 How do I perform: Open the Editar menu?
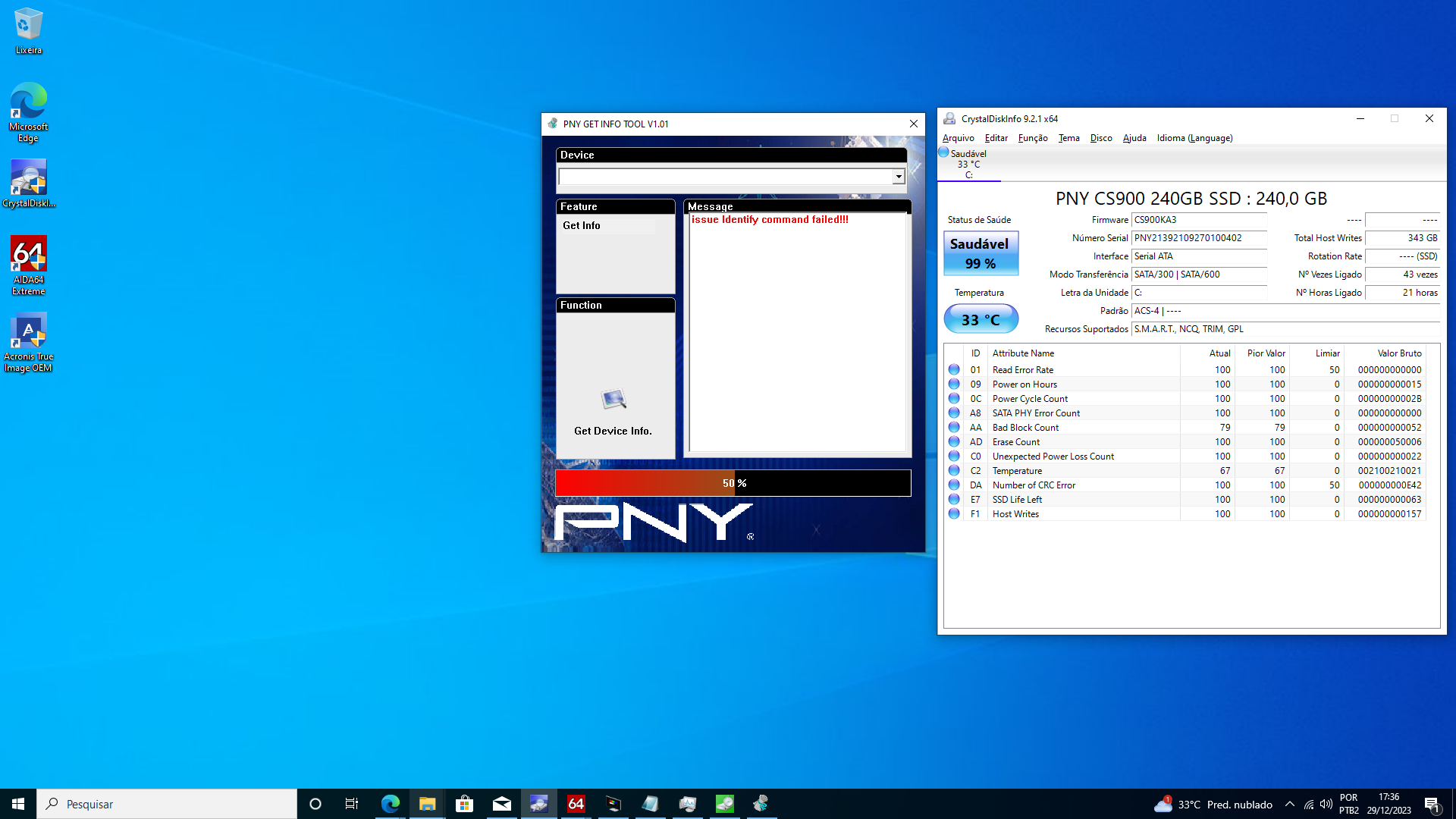coord(996,138)
